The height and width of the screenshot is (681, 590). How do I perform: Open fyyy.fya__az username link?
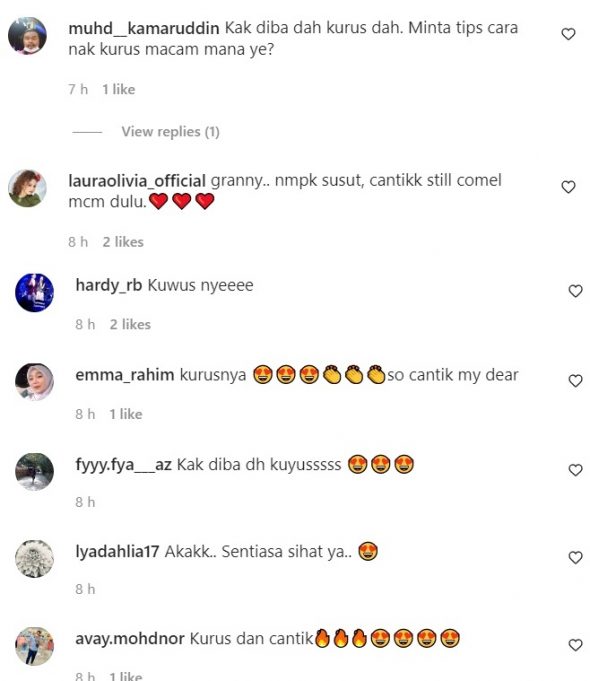click(x=123, y=465)
